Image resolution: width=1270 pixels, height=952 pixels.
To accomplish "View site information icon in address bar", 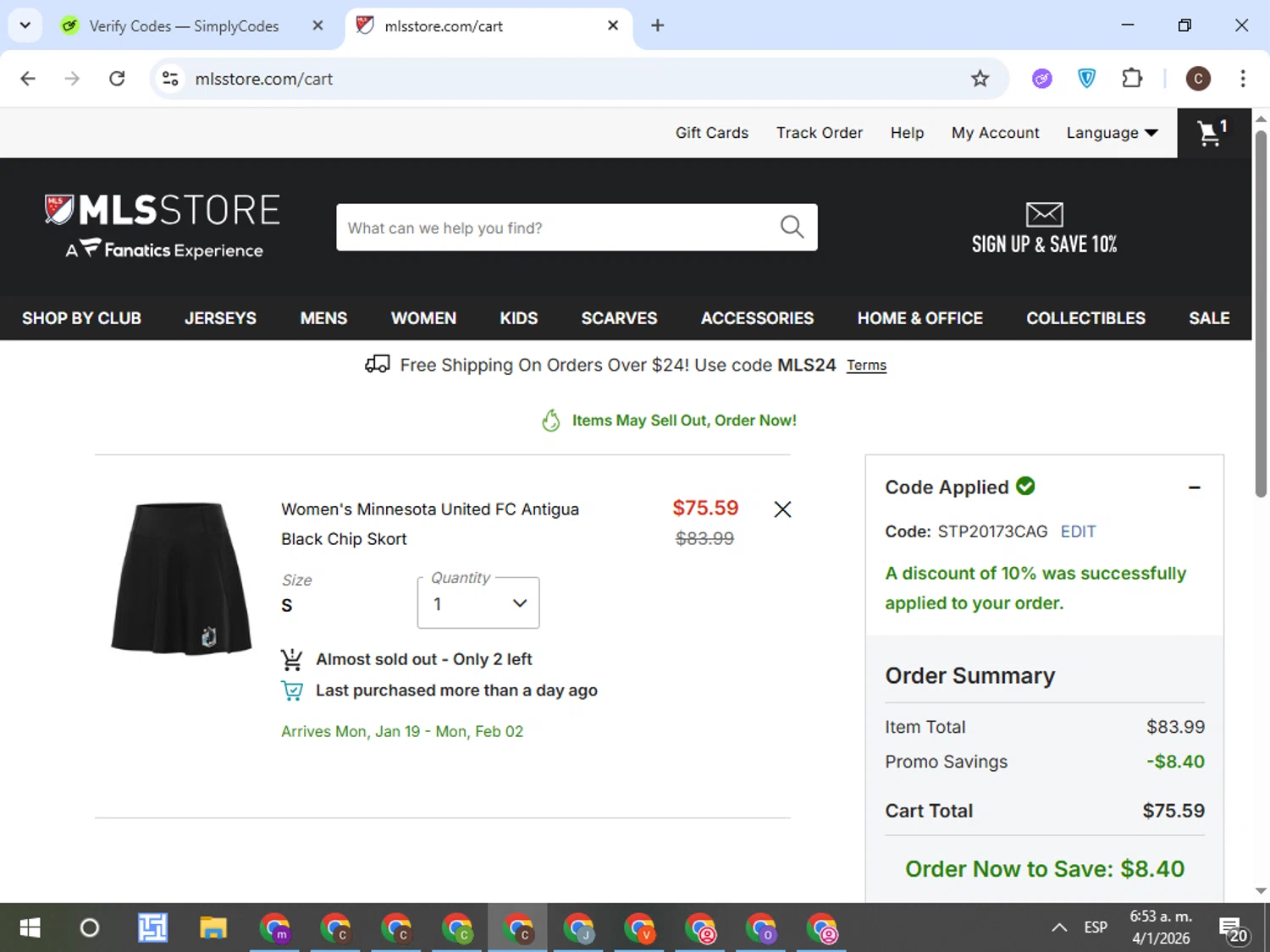I will [170, 79].
